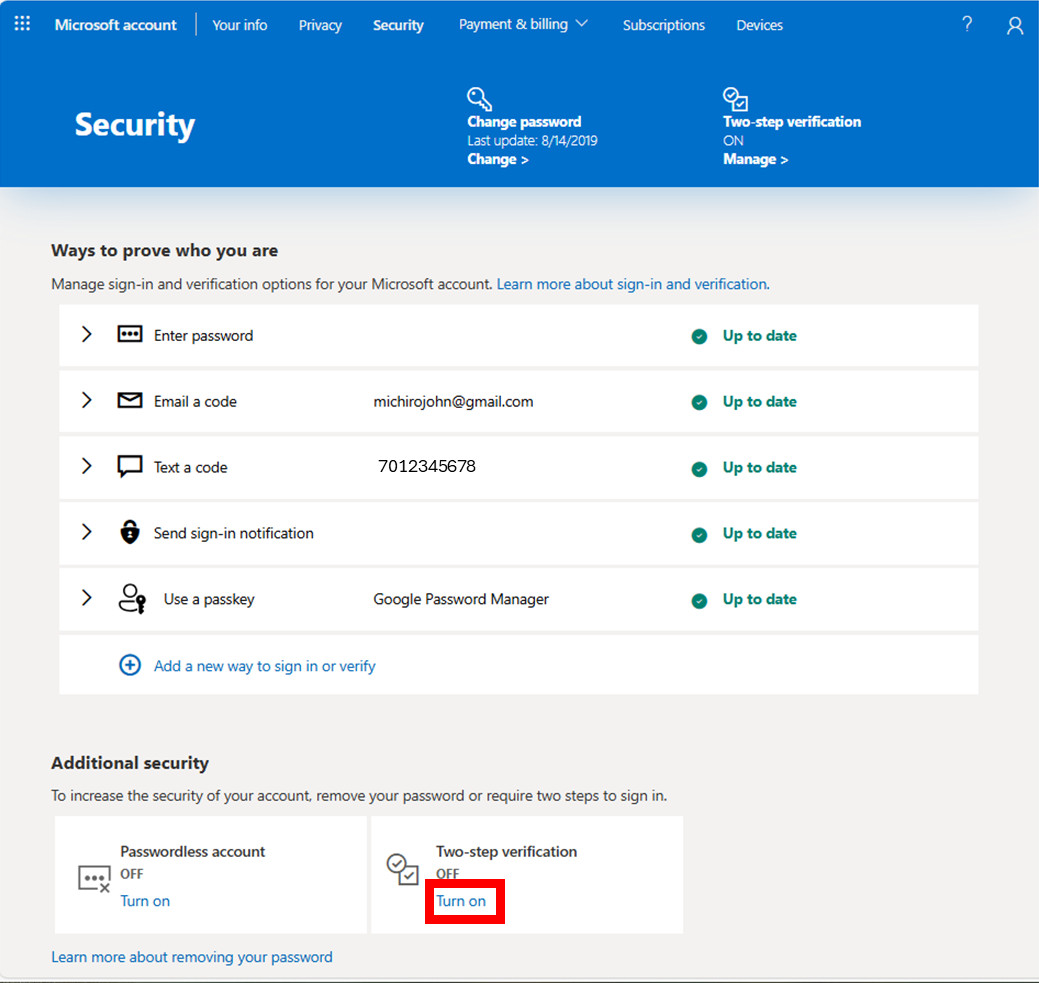Click Manage > for two-step verification

(755, 159)
